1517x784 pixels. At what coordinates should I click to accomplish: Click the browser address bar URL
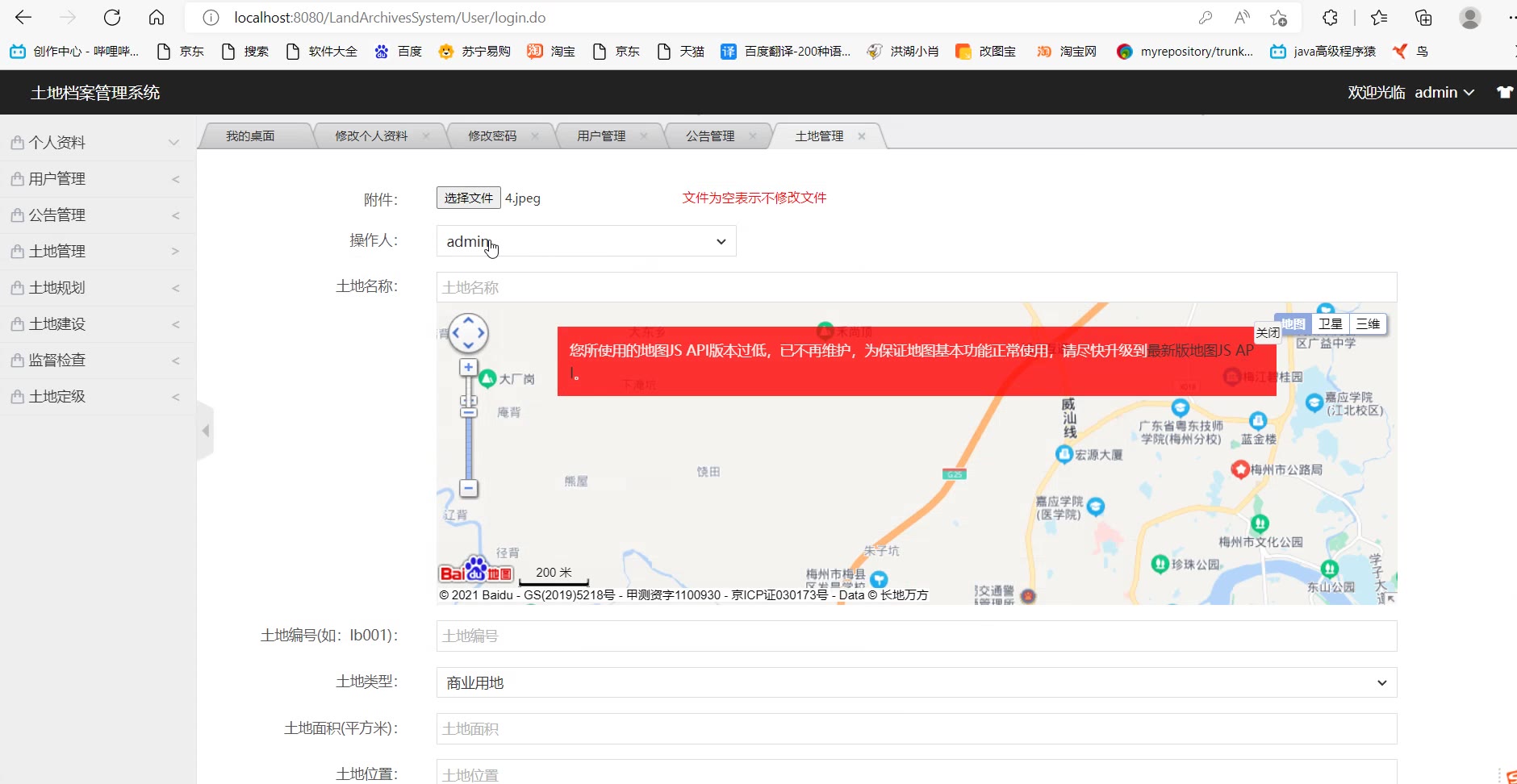390,18
